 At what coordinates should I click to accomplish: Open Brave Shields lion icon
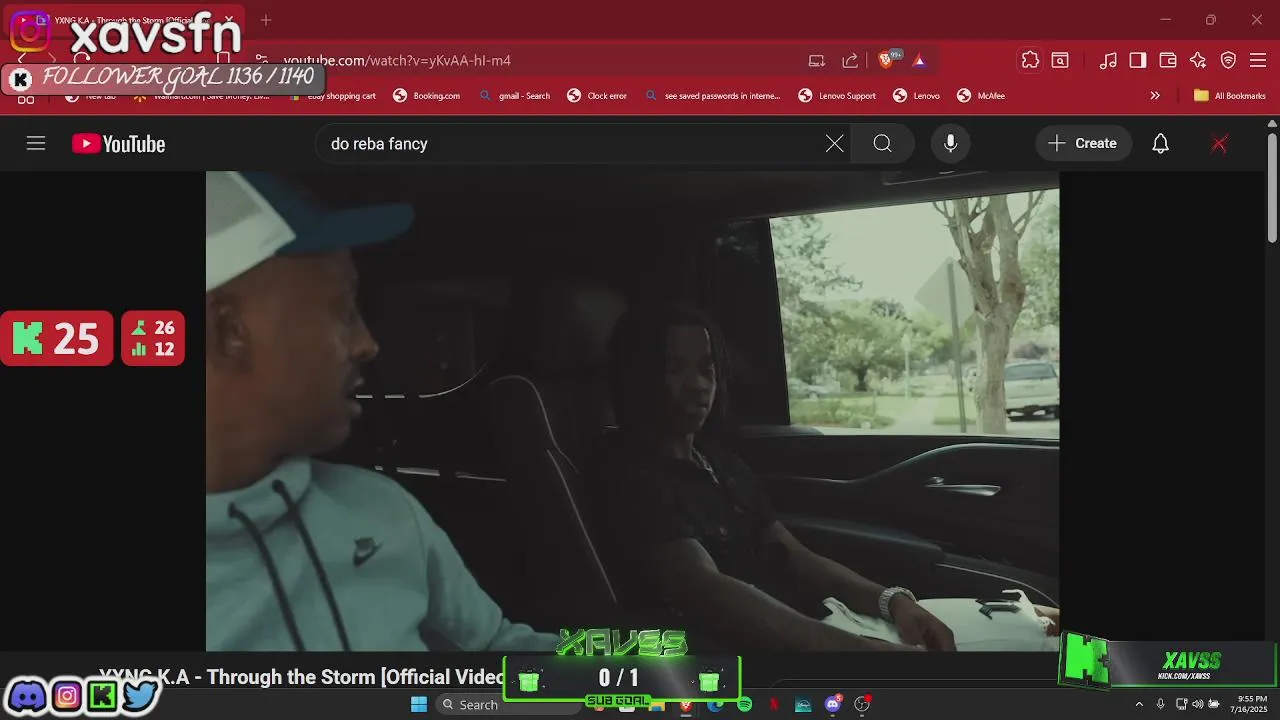(886, 60)
